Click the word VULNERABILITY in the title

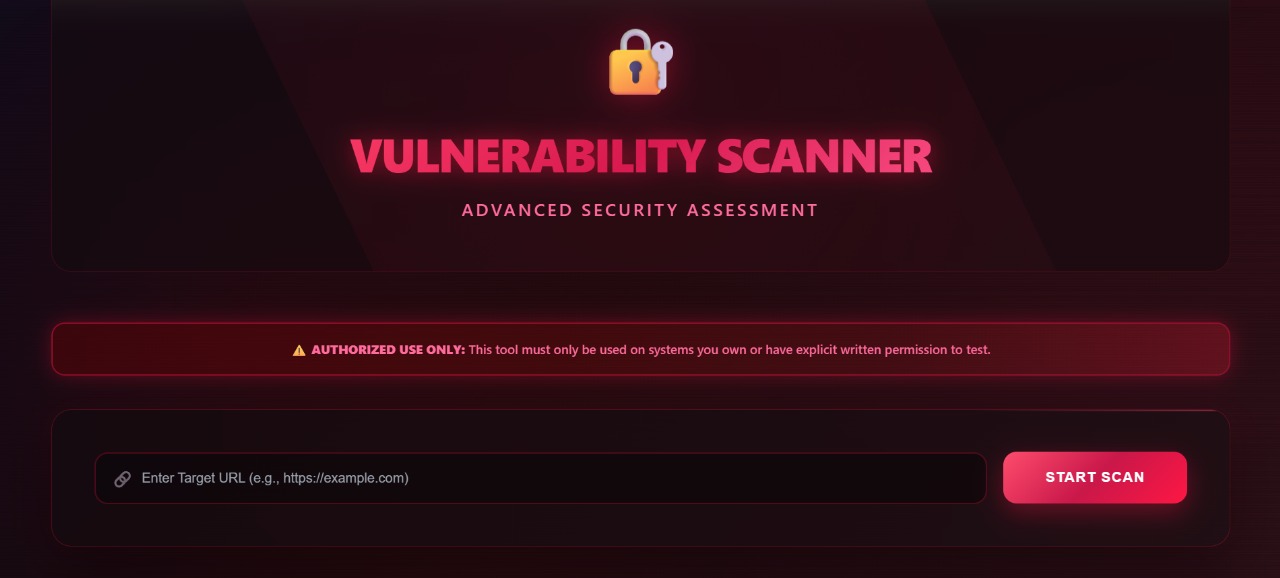(527, 156)
